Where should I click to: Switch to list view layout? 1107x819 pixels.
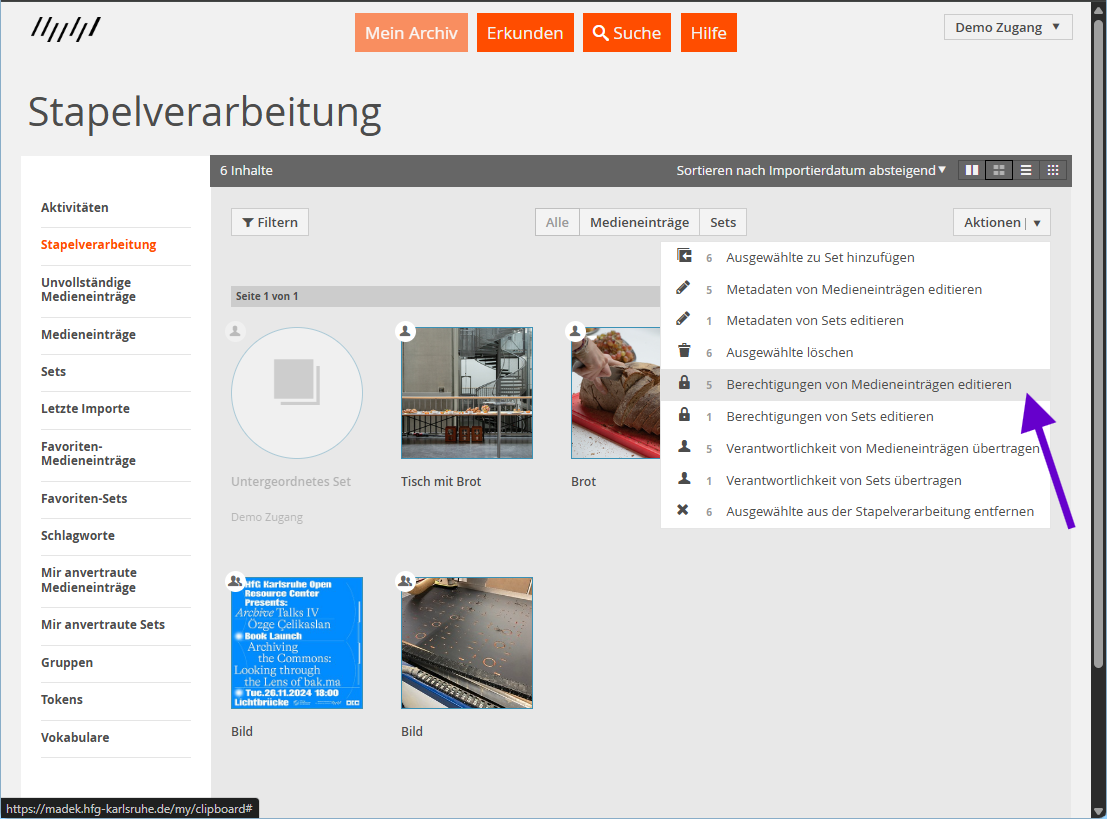click(x=1025, y=170)
